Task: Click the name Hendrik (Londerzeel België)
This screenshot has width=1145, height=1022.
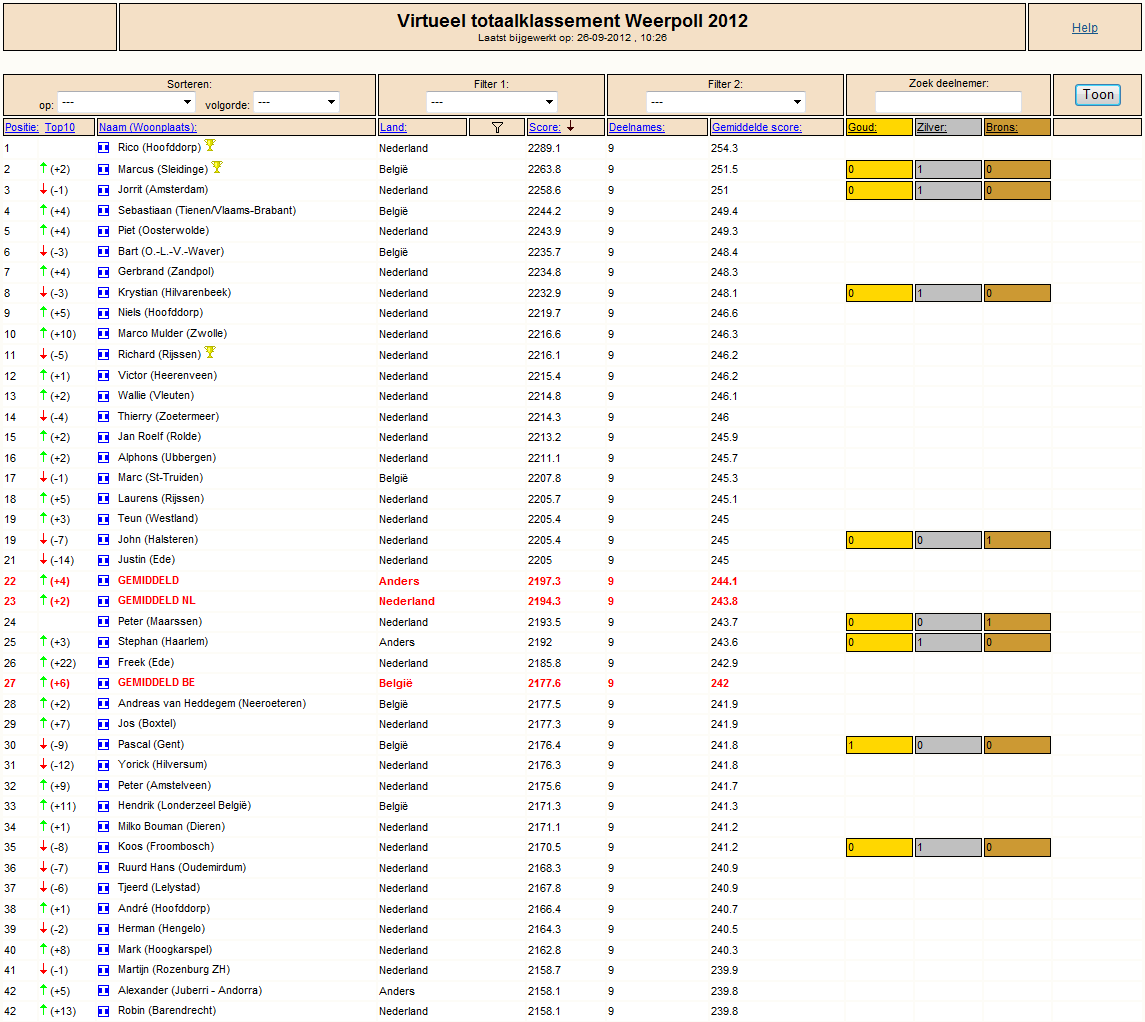Action: click(184, 806)
